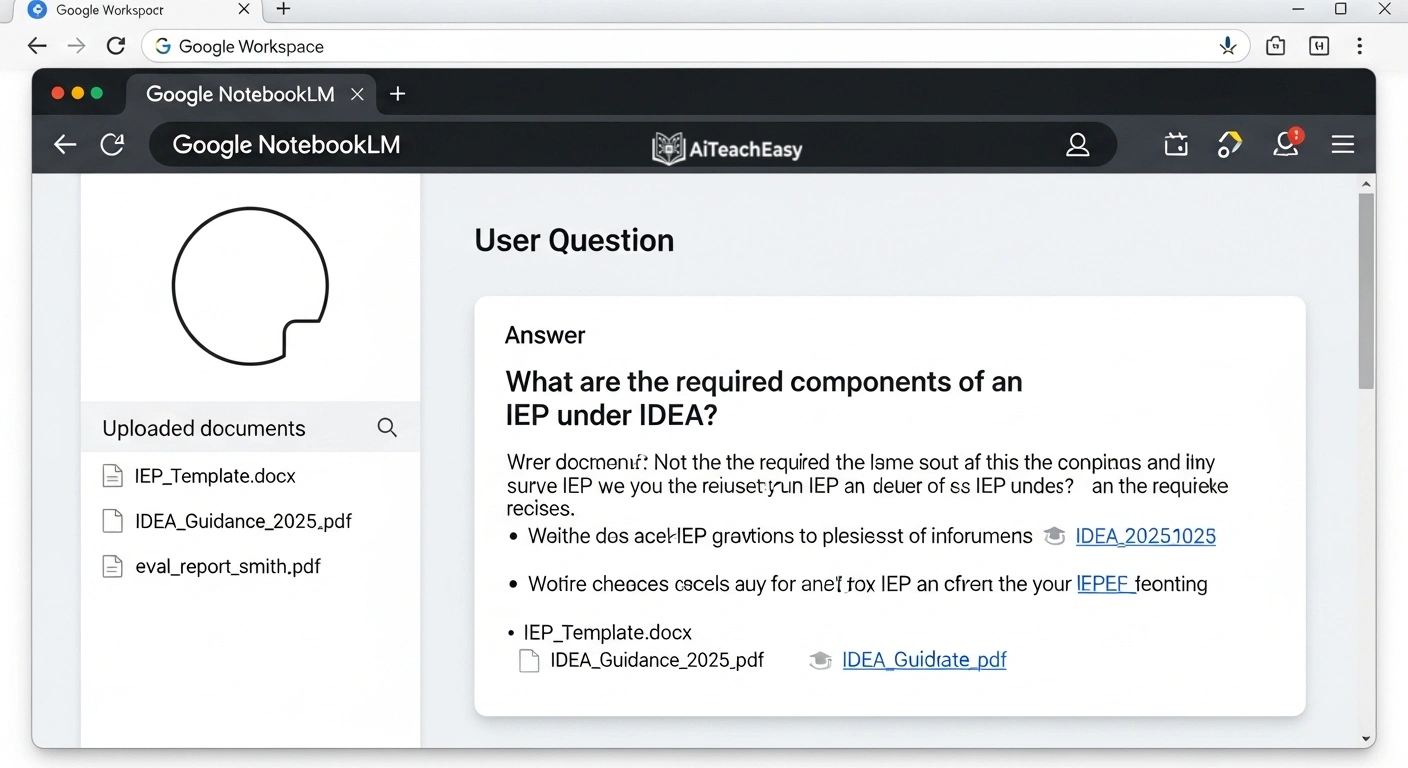Click IDEA_Guidance_2025_pdf text in the answer card
The width and height of the screenshot is (1408, 768).
(x=657, y=660)
